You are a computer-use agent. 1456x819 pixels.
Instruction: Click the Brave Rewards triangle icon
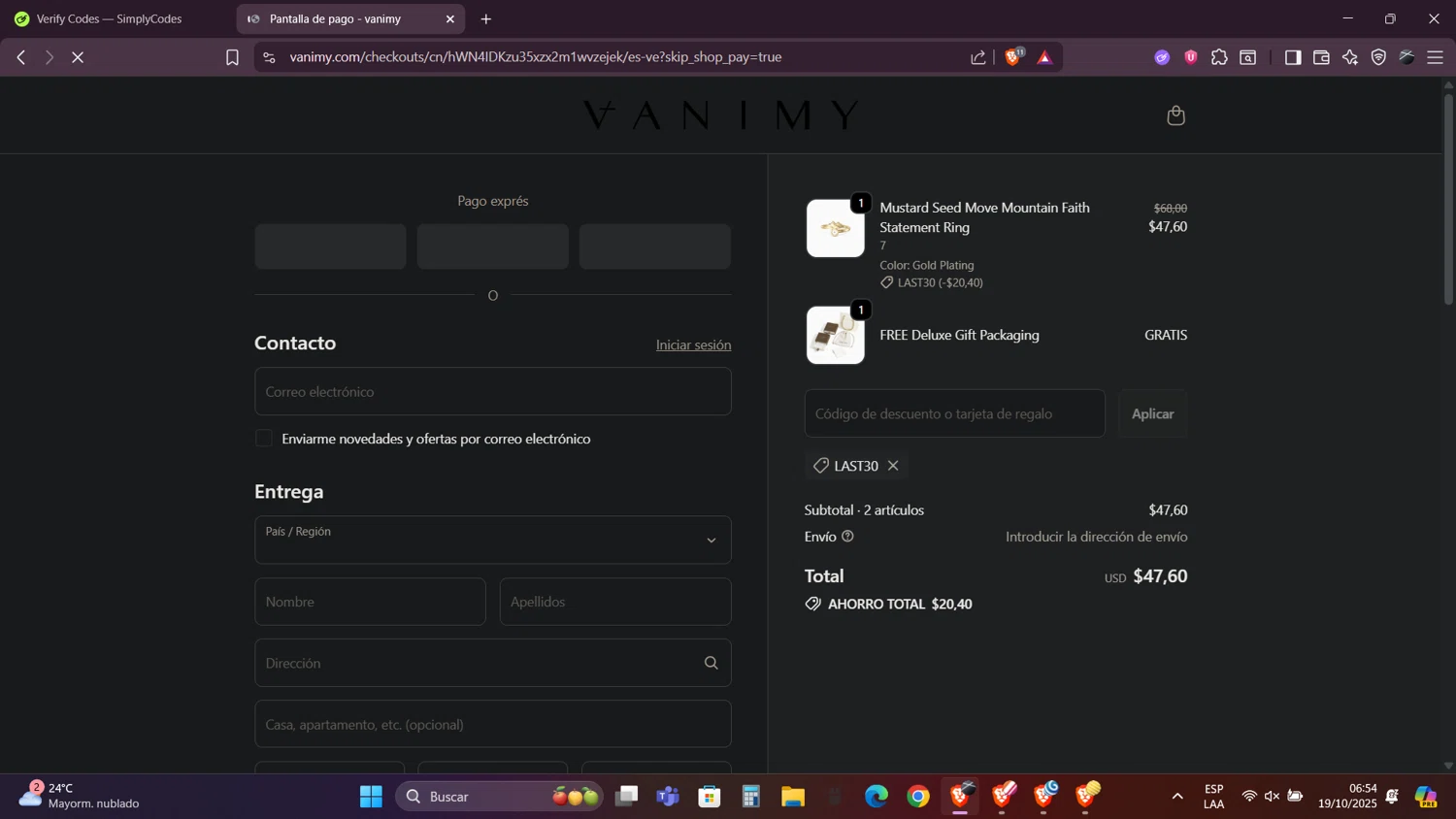[x=1044, y=57]
